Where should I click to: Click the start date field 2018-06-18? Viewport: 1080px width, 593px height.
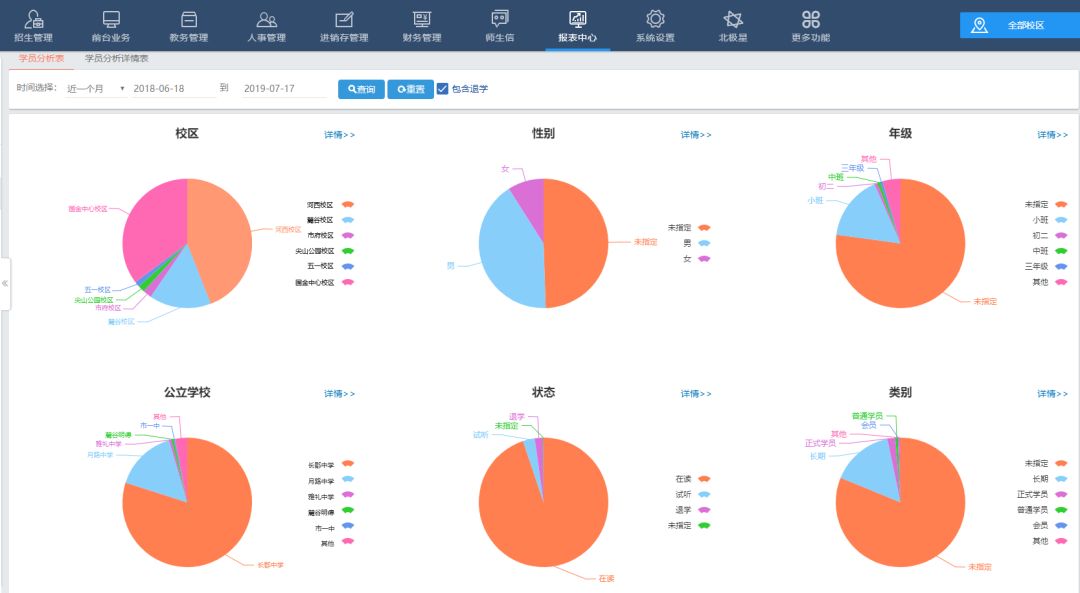[172, 89]
